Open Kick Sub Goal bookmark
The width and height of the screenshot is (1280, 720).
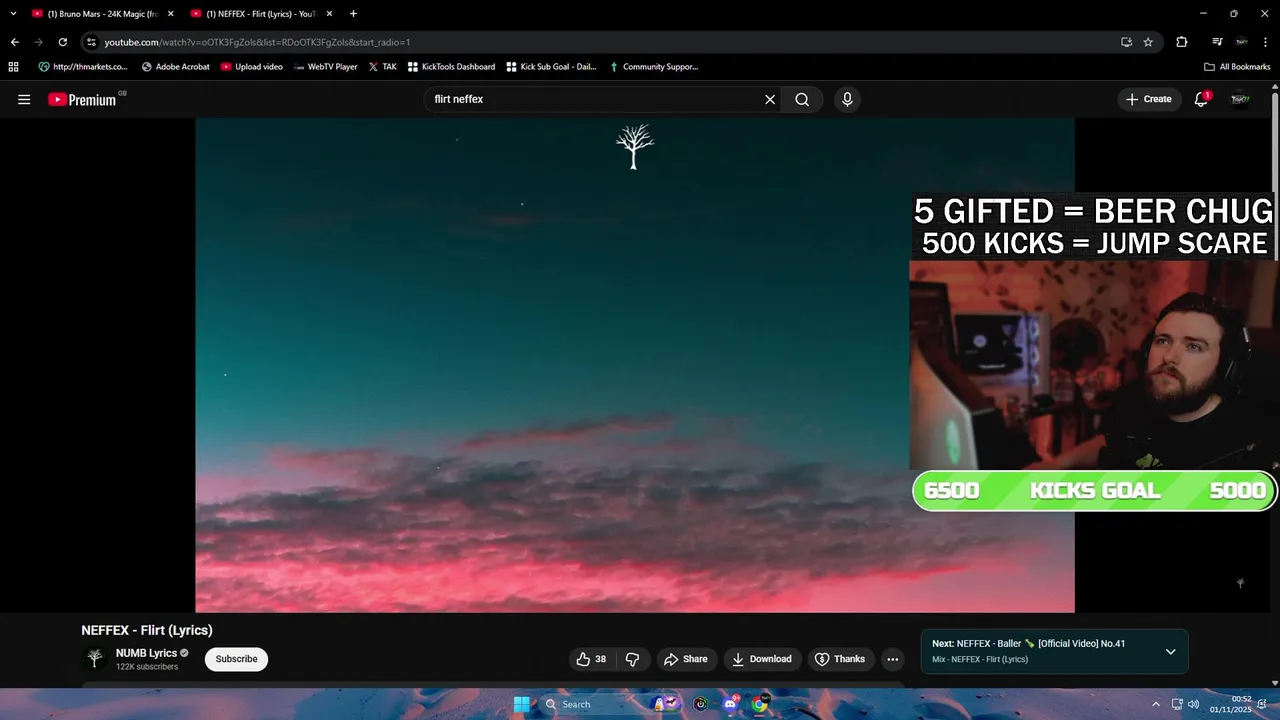point(551,67)
